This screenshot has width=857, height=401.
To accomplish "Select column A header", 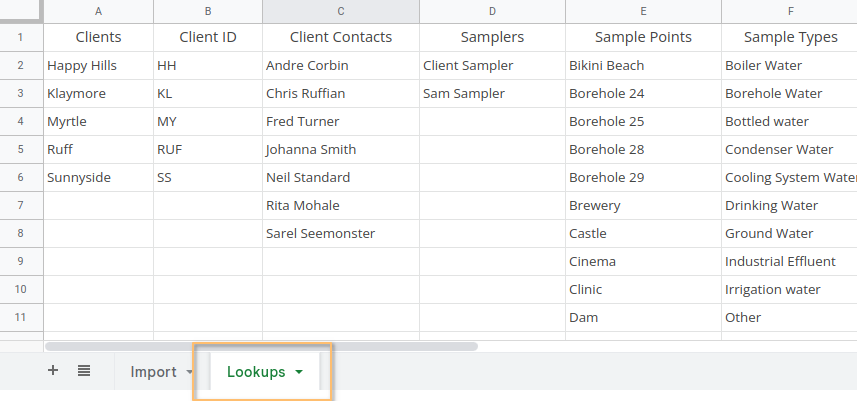I will click(x=98, y=11).
